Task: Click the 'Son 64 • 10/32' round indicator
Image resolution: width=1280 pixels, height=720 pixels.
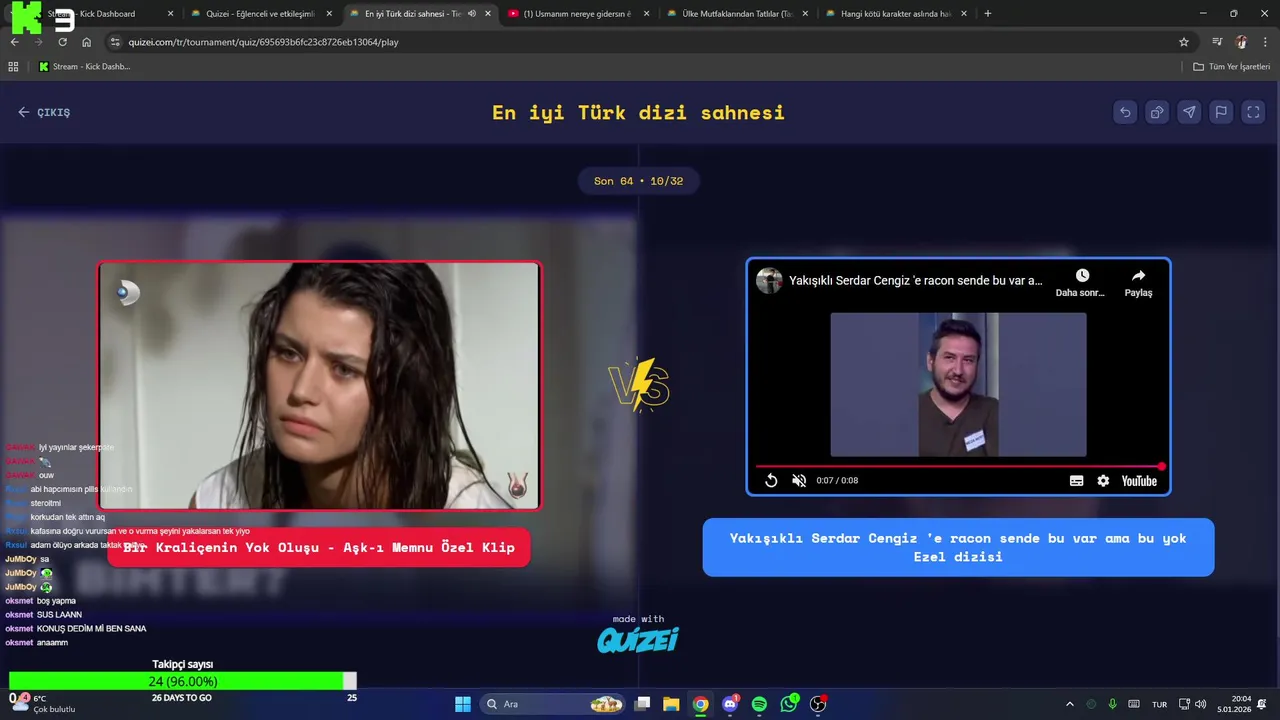Action: [x=638, y=181]
